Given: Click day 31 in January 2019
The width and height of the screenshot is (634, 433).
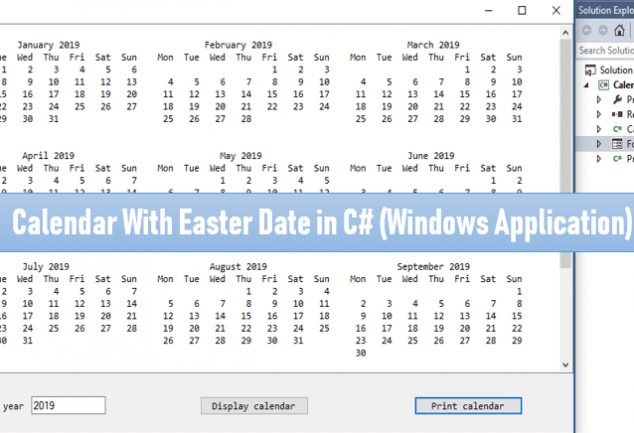Looking at the screenshot, I should (53, 119).
